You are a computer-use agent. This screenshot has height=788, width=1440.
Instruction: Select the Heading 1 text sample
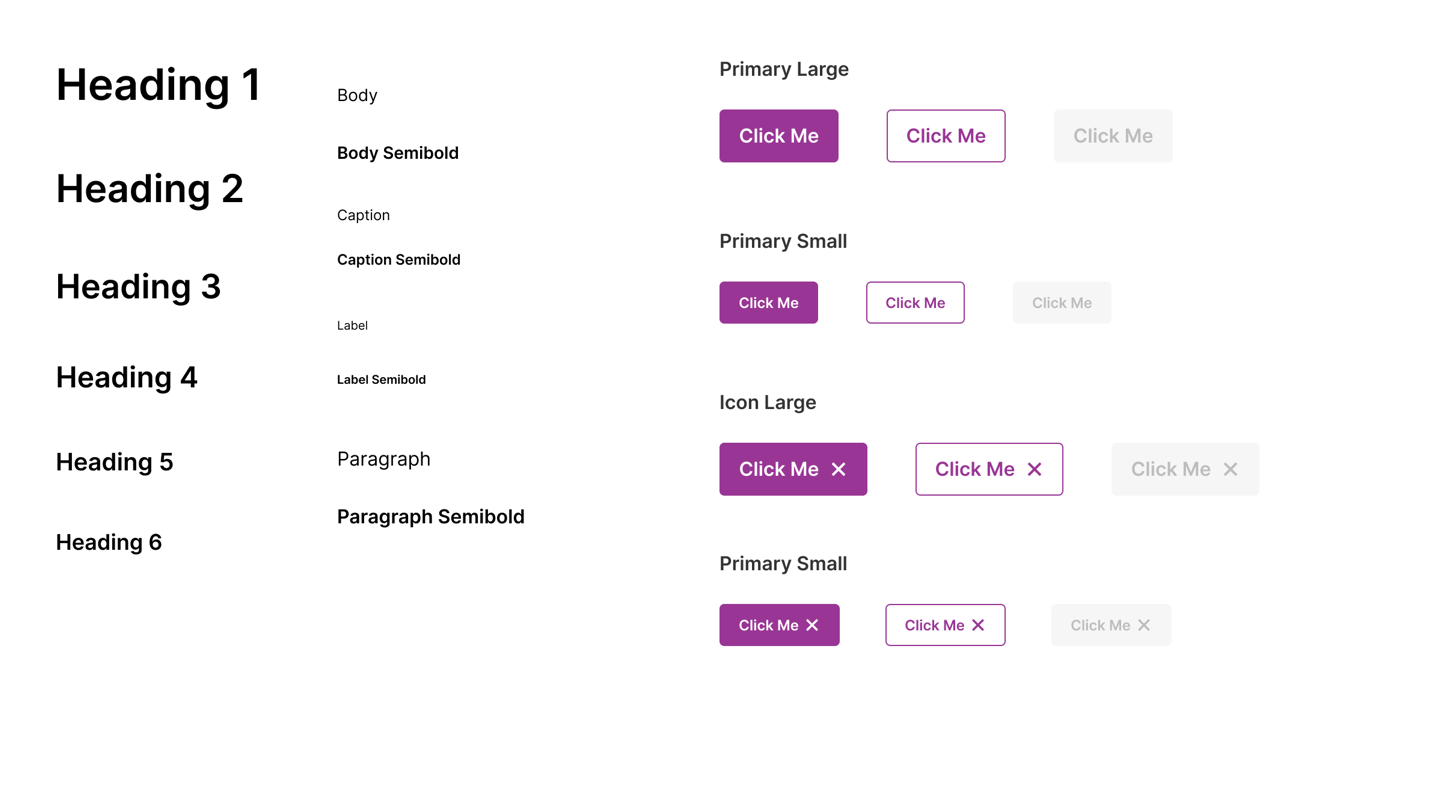(158, 85)
